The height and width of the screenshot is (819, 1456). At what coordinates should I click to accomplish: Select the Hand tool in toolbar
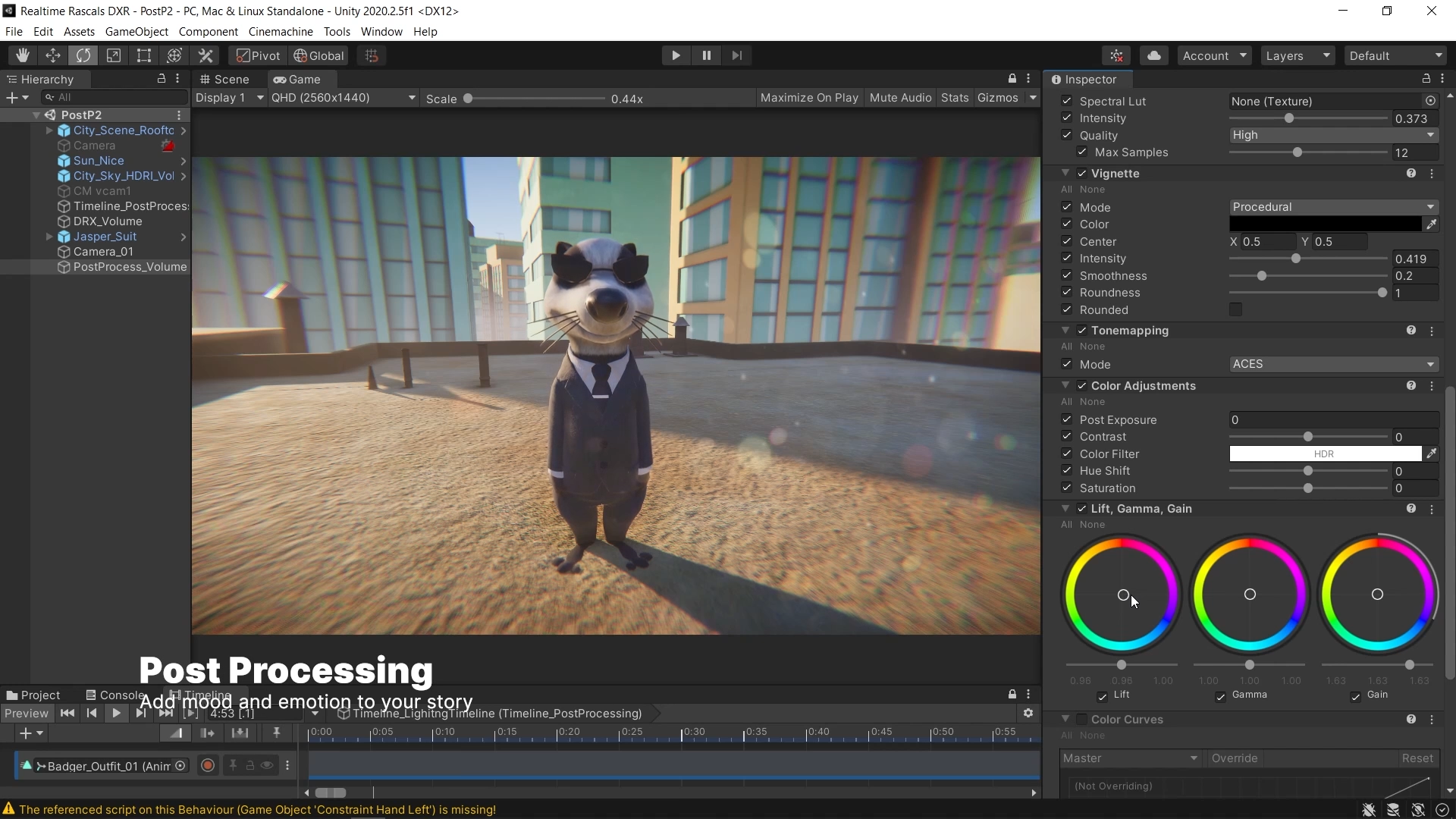pyautogui.click(x=23, y=55)
